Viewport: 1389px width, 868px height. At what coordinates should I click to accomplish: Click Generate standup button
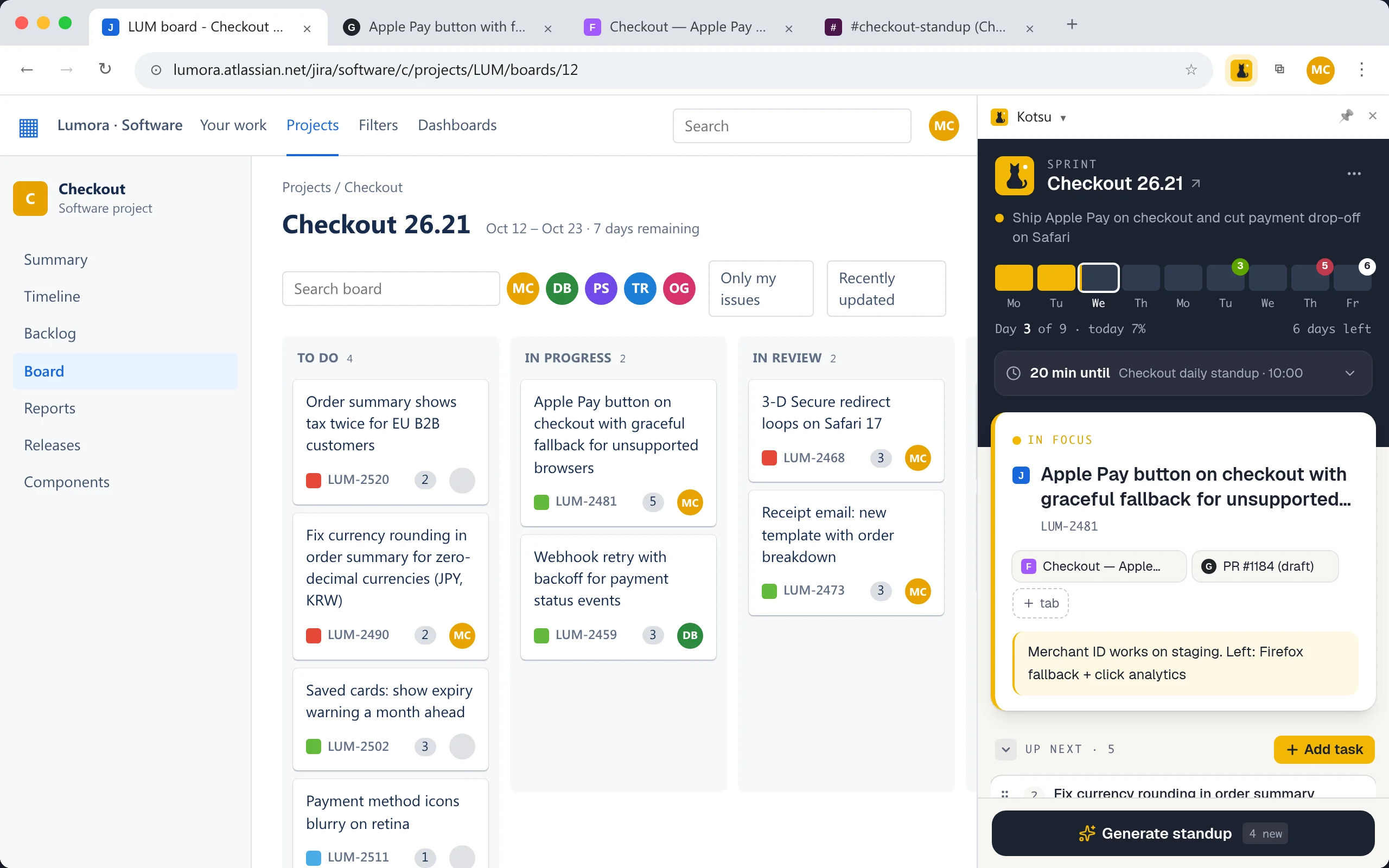pyautogui.click(x=1182, y=833)
